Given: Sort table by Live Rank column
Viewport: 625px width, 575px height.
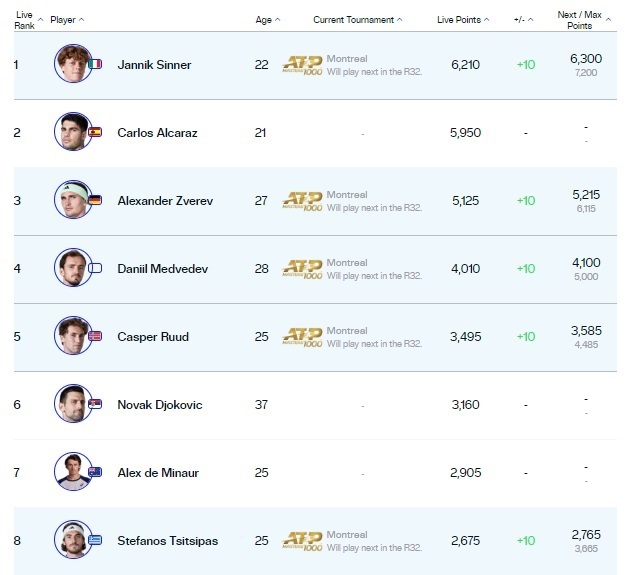Looking at the screenshot, I should (x=25, y=20).
